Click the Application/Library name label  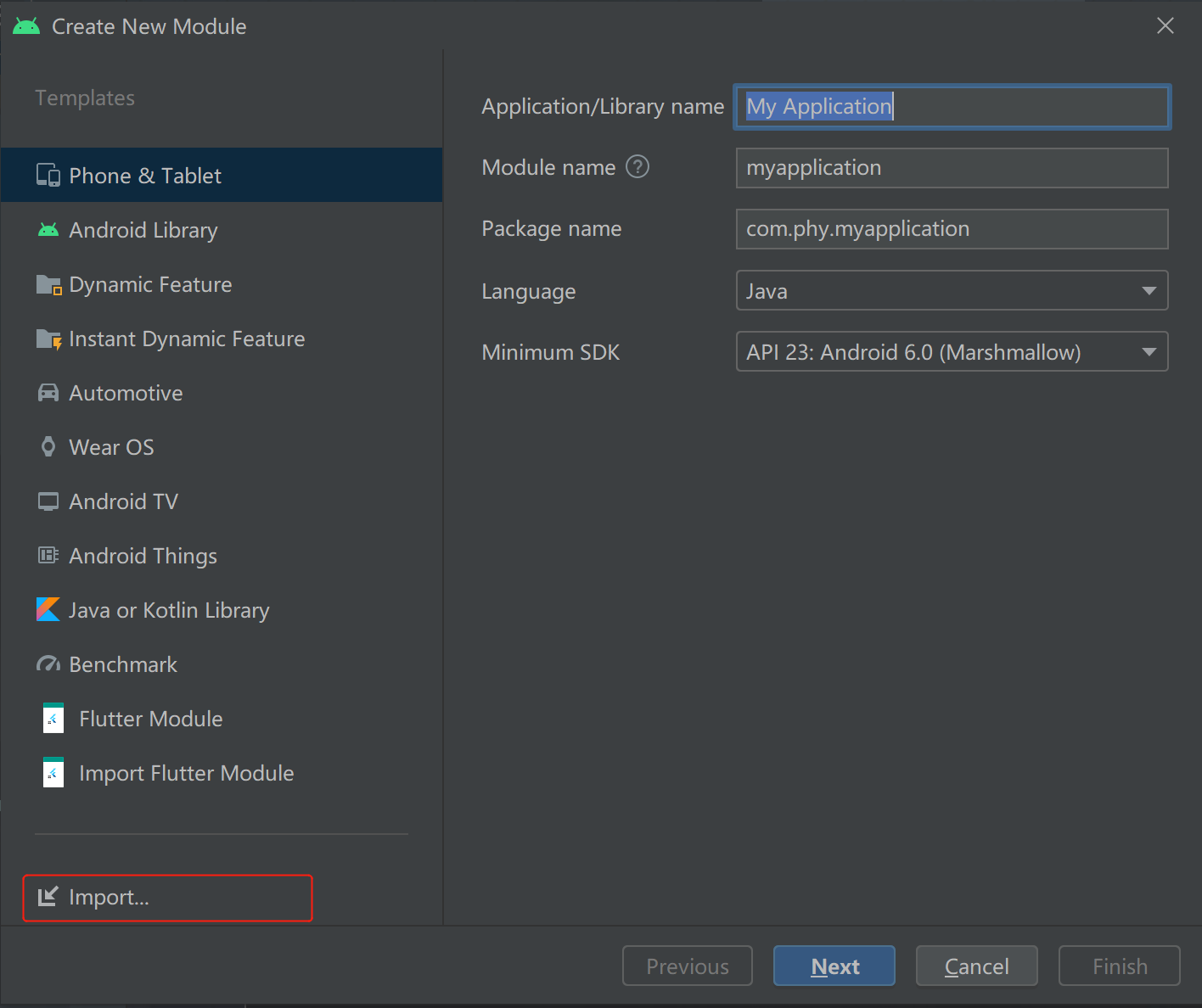click(x=603, y=106)
